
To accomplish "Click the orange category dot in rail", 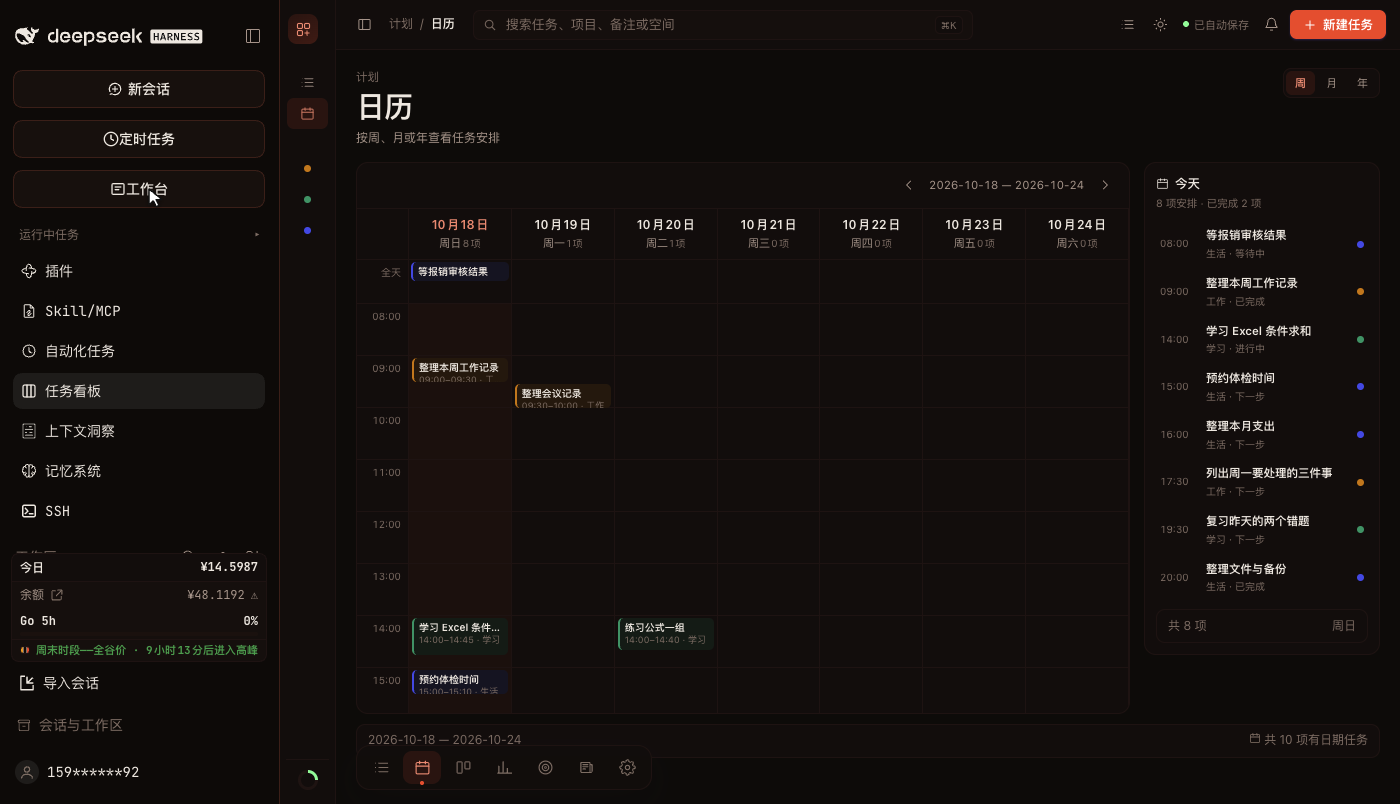I will click(x=307, y=168).
